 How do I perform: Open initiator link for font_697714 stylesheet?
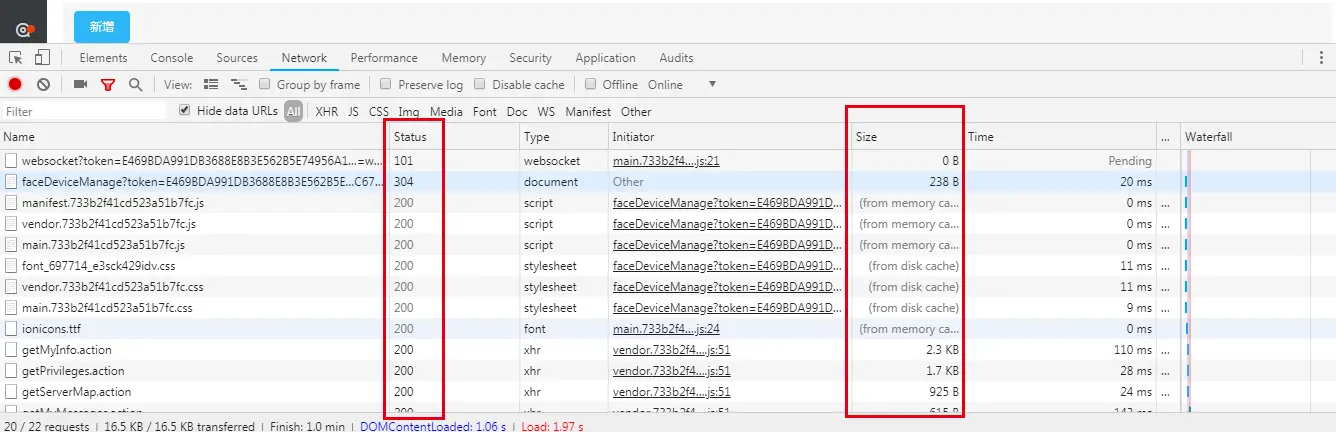point(728,266)
